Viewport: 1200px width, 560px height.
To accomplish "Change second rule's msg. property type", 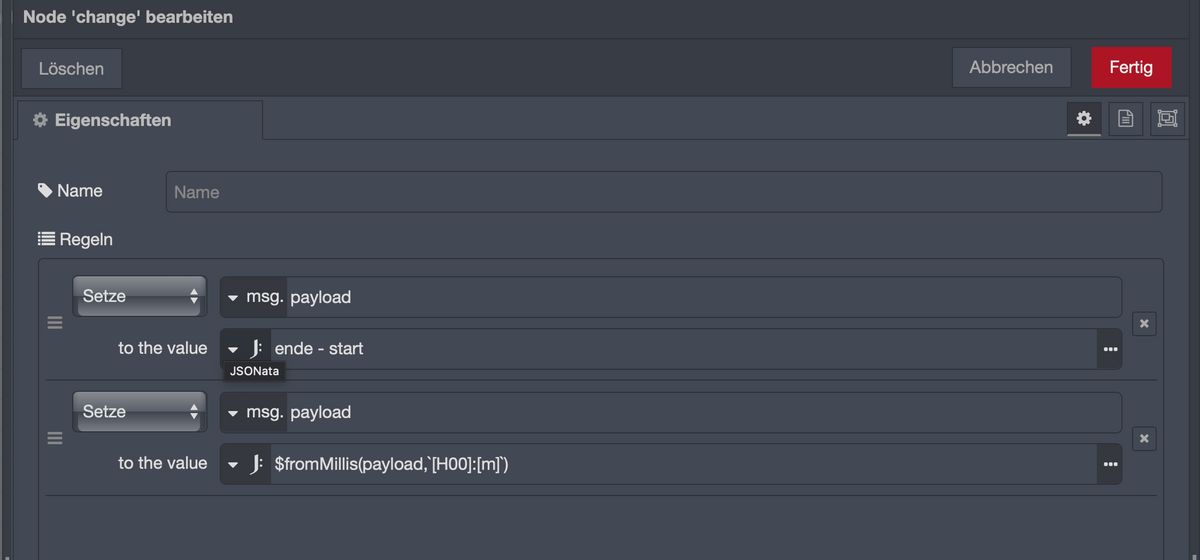I will 254,412.
